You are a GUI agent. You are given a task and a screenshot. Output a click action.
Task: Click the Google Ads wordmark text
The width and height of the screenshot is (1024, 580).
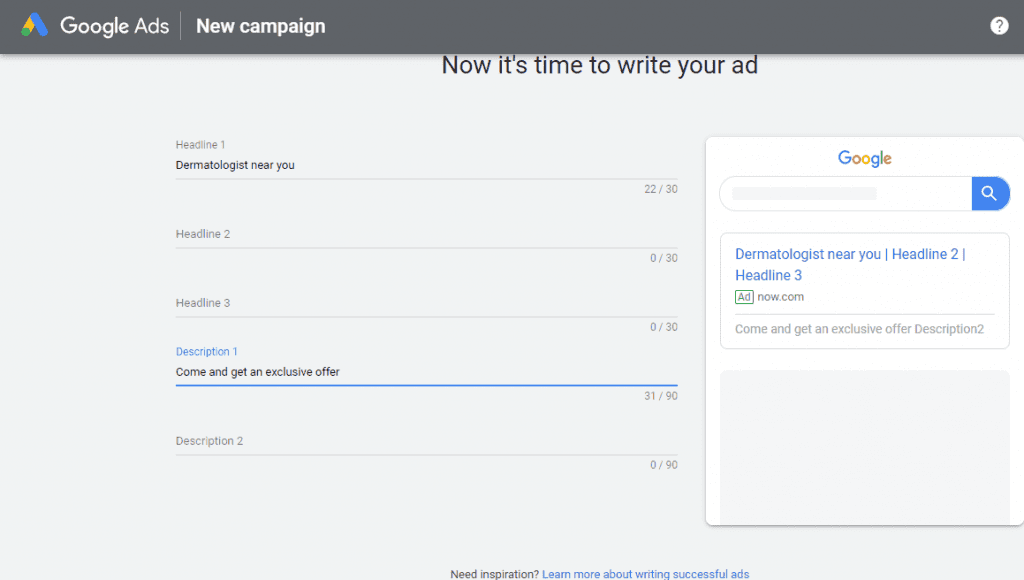point(114,26)
